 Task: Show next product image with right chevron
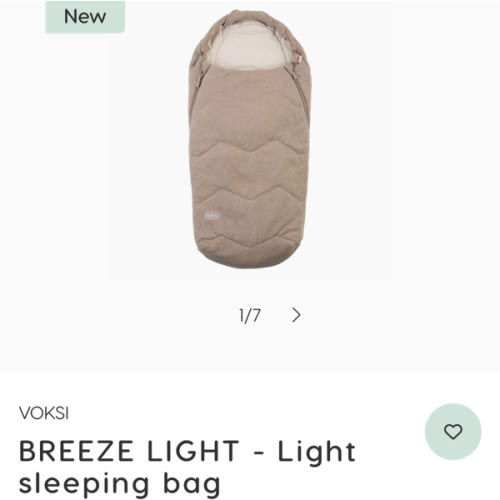point(296,315)
